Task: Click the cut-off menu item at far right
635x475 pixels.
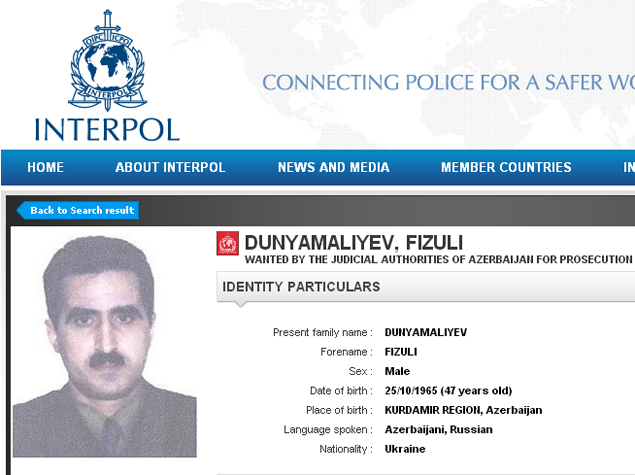Action: [628, 168]
